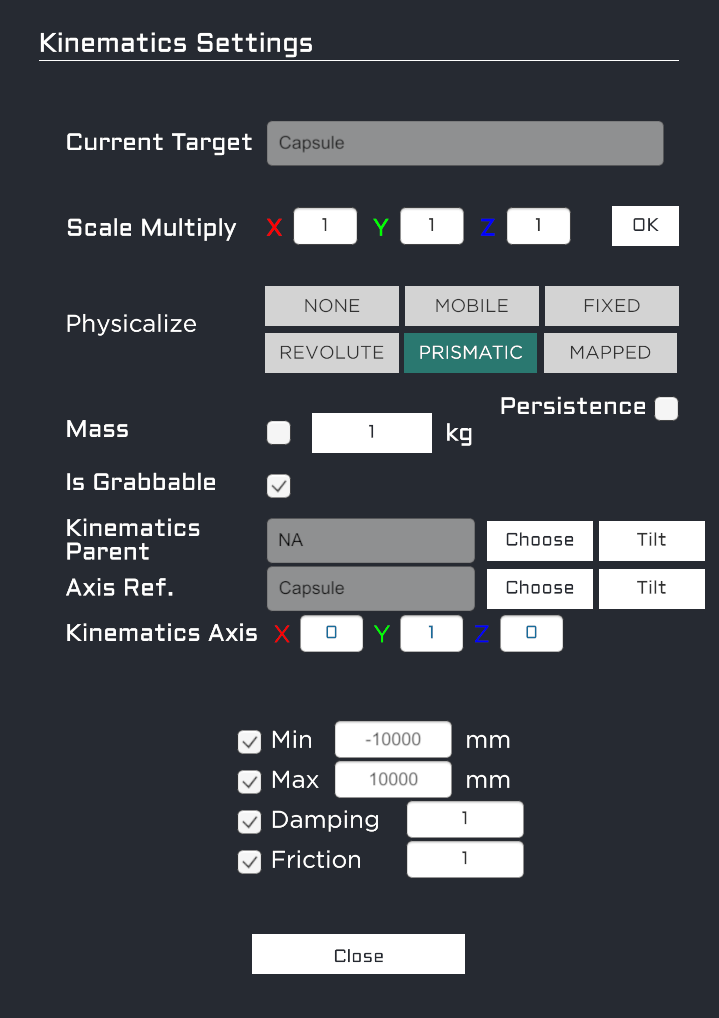Close the Kinematics Settings panel
The image size is (719, 1018).
pyautogui.click(x=358, y=955)
